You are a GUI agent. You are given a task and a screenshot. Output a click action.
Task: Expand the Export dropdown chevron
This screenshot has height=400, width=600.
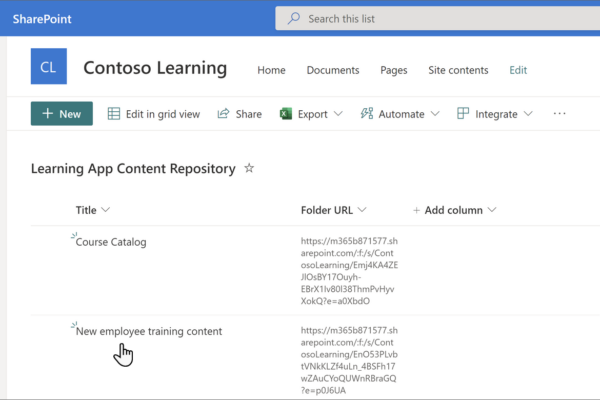coord(338,114)
